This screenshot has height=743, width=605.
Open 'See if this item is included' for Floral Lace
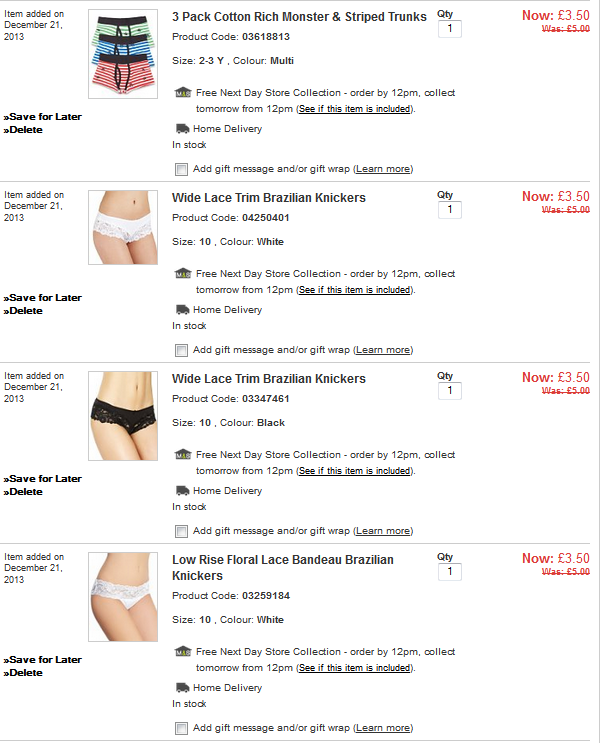pyautogui.click(x=355, y=668)
